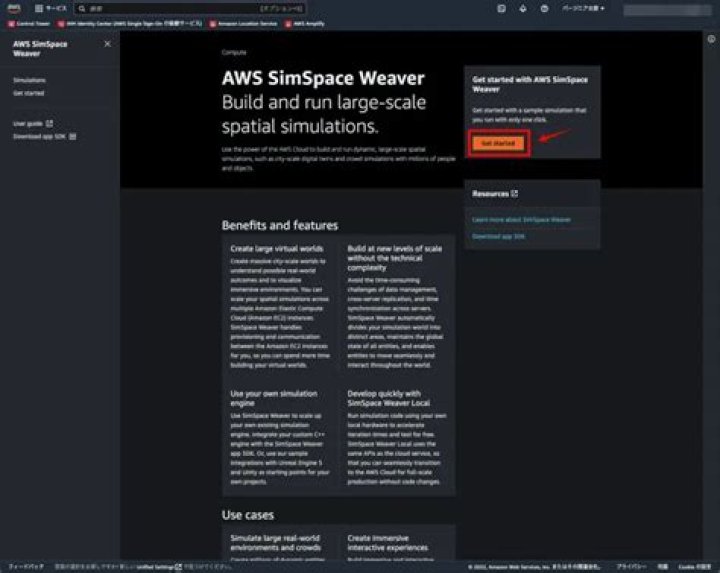Select Get started in the side navigation
Image resolution: width=720 pixels, height=573 pixels.
point(28,93)
